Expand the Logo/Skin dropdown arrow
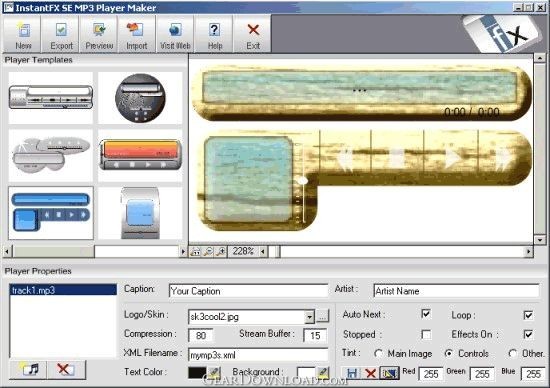The image size is (550, 388). (x=309, y=317)
